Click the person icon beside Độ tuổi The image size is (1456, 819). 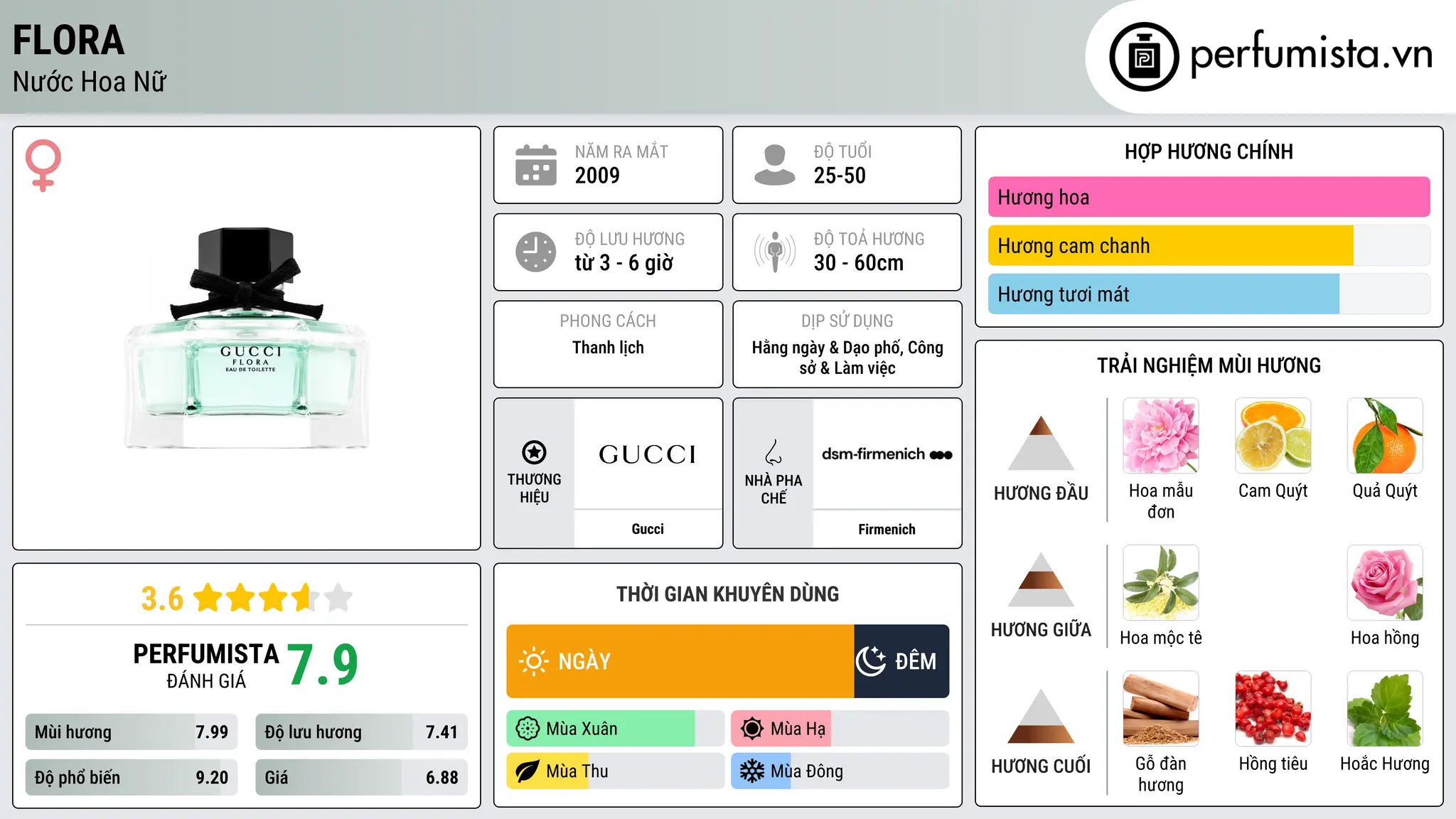pos(774,165)
